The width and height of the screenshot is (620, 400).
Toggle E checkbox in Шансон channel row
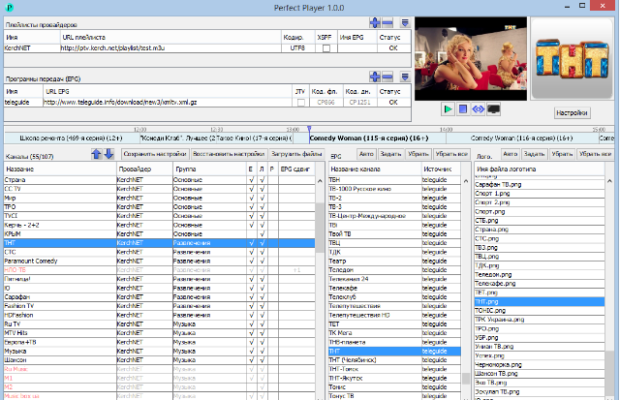coord(251,360)
